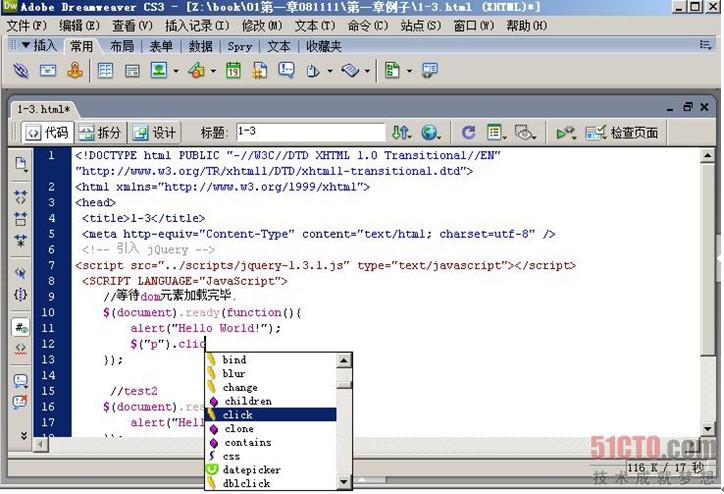Click code editor scroll up arrow
The width and height of the screenshot is (724, 494).
(707, 156)
